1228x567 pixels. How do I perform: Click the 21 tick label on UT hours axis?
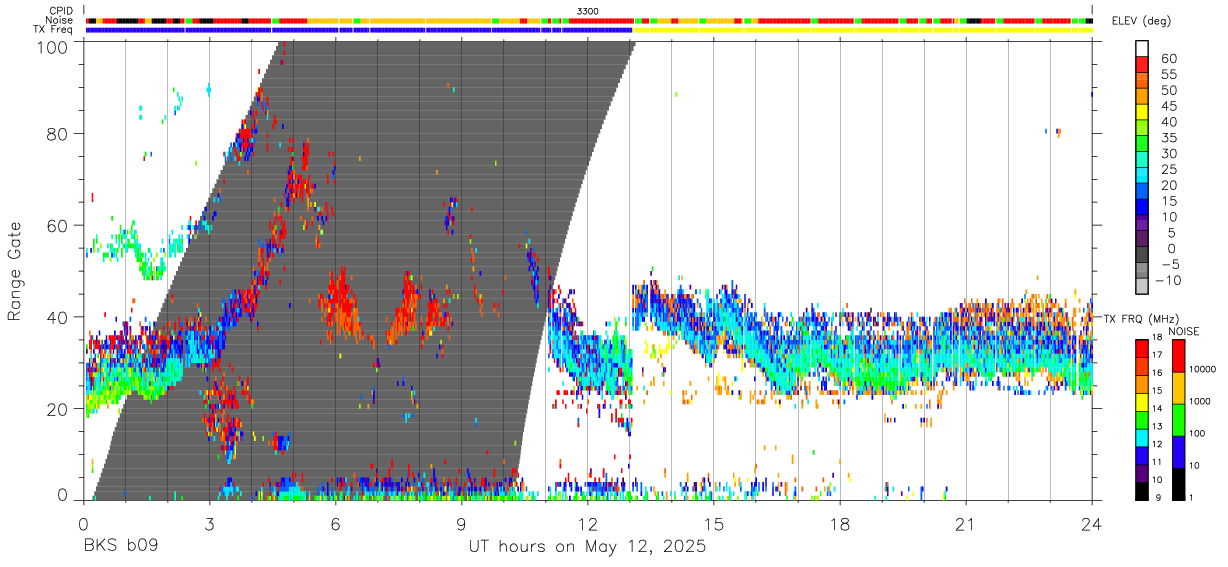pyautogui.click(x=966, y=525)
